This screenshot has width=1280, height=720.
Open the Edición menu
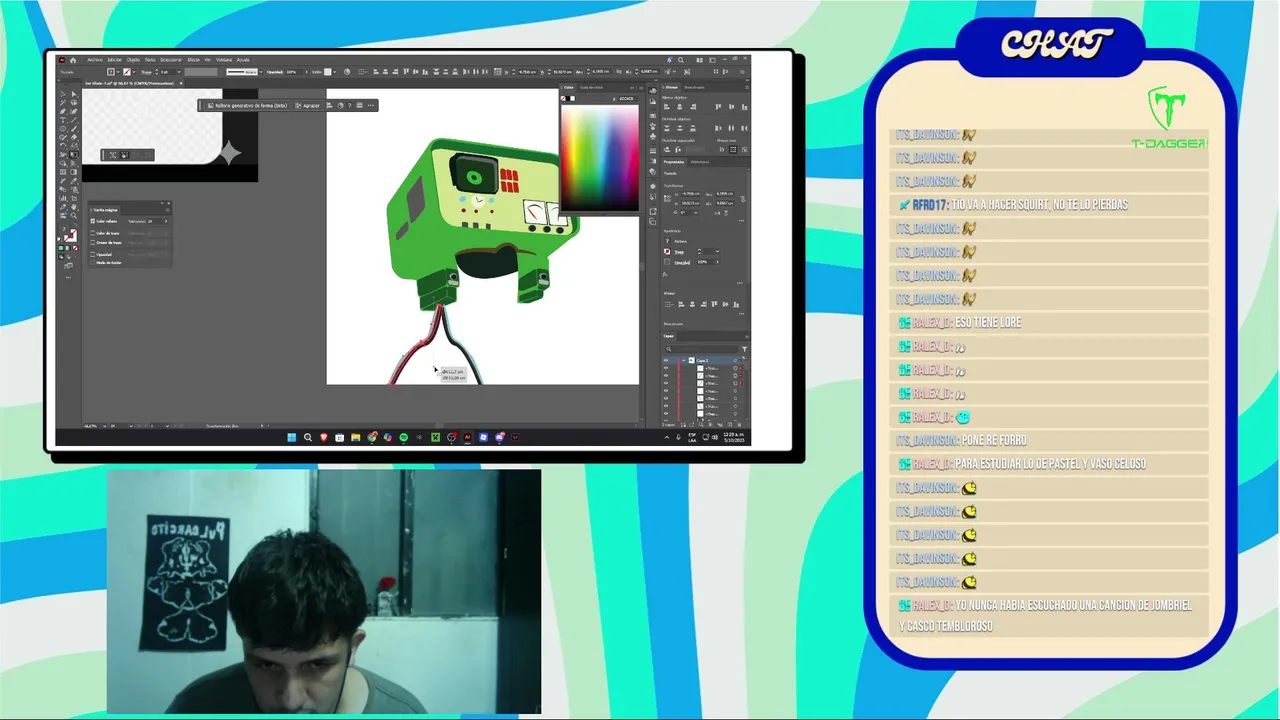[x=115, y=60]
